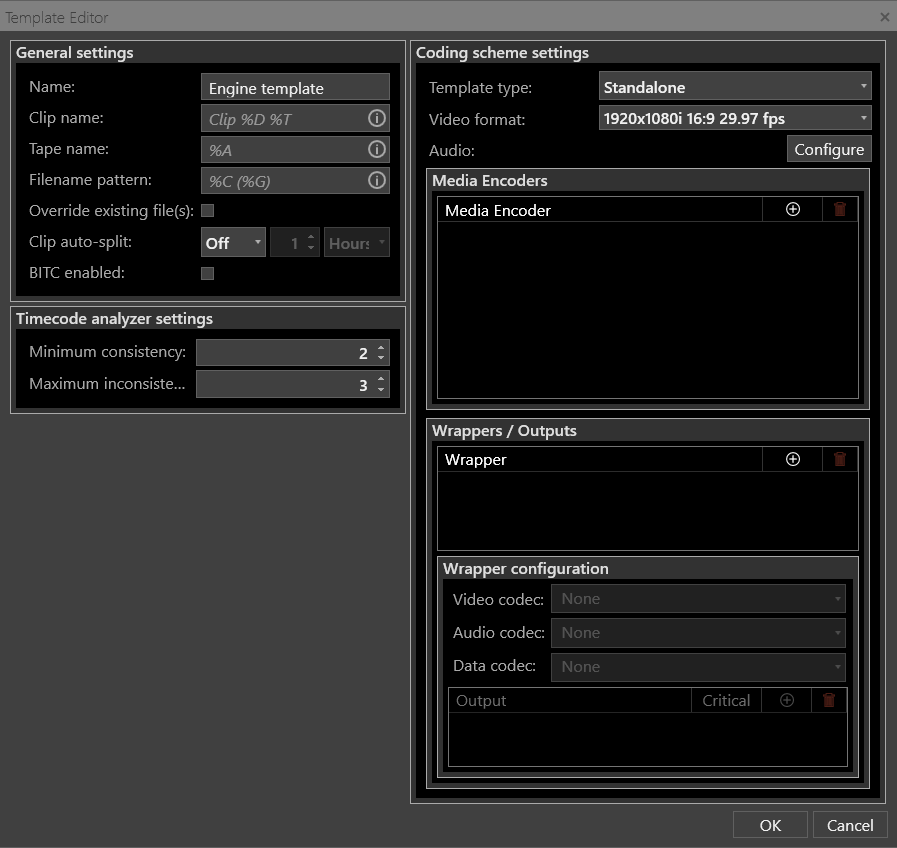
Task: Click the Maximum inconsistency spinner arrows
Action: click(381, 384)
